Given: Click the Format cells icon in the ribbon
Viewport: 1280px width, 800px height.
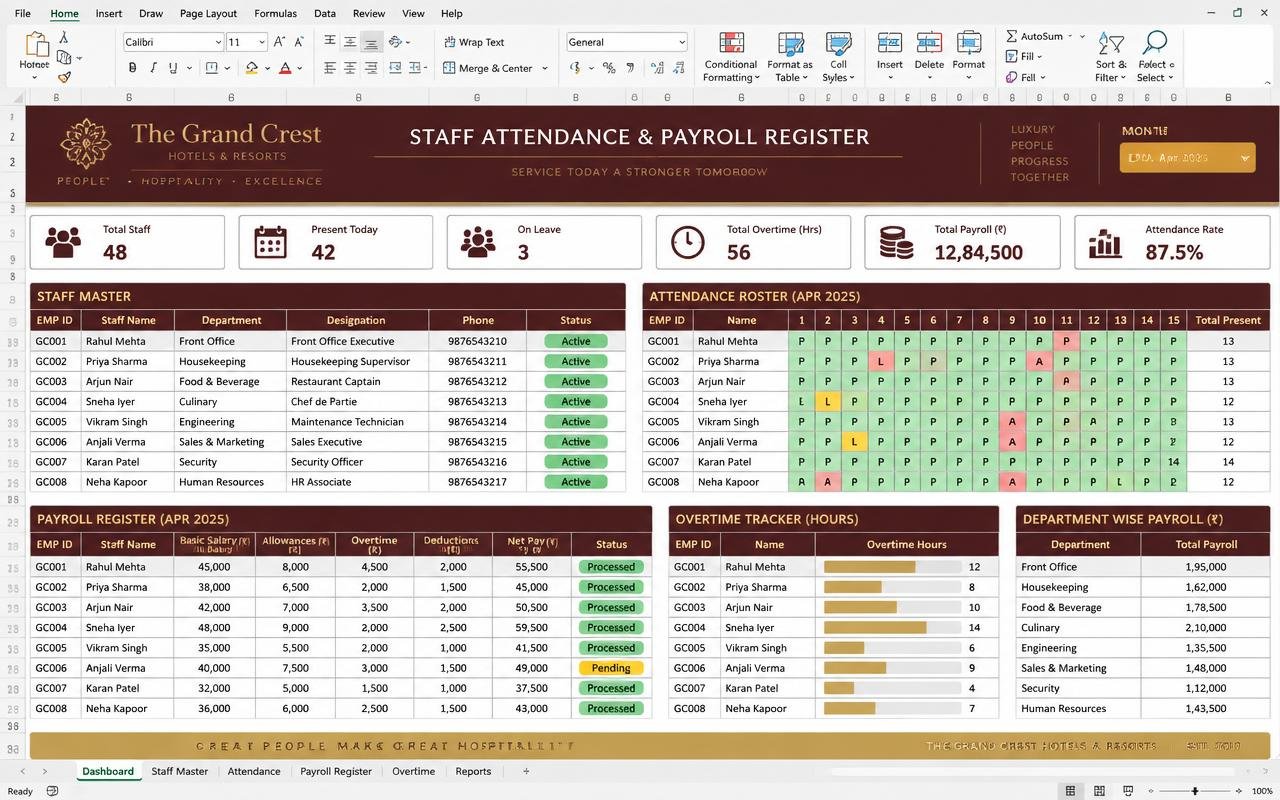Looking at the screenshot, I should [969, 43].
